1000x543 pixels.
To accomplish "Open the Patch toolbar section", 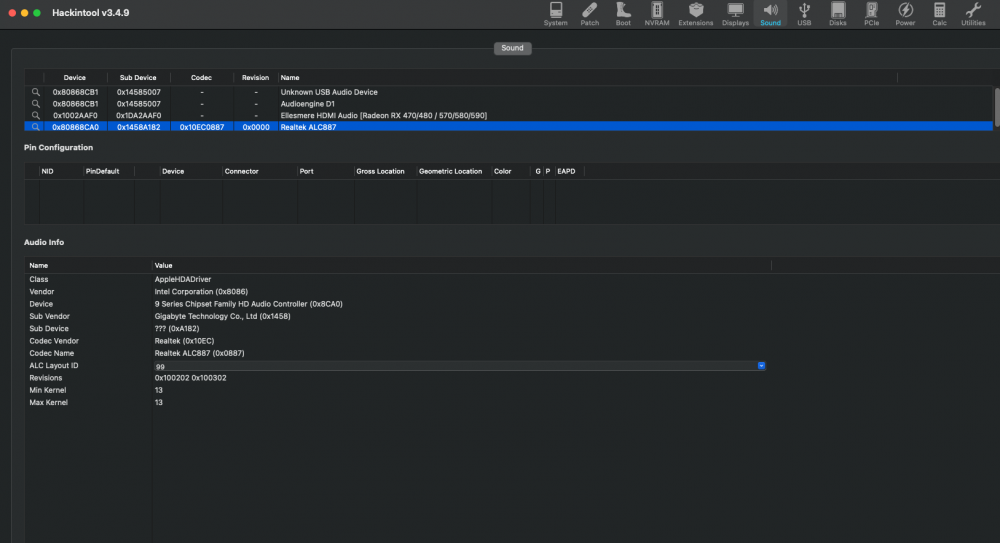I will point(589,13).
